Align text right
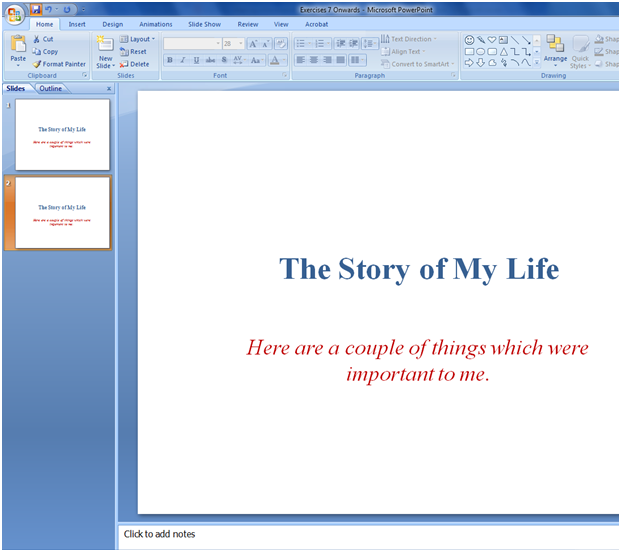This screenshot has width=621, height=552. click(327, 60)
